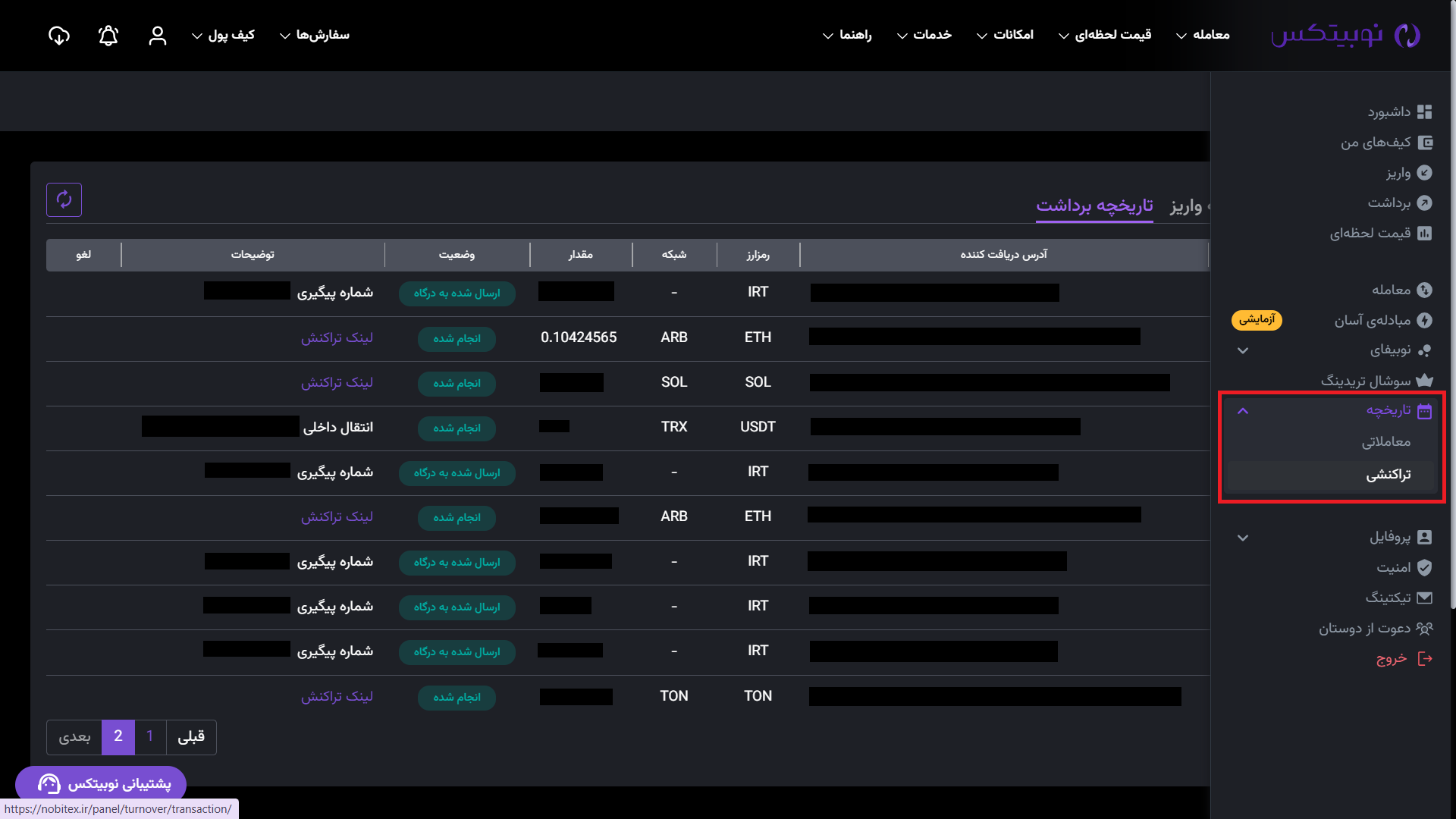Click the توضیحات column header
Screen dimensions: 1456x819
click(253, 255)
